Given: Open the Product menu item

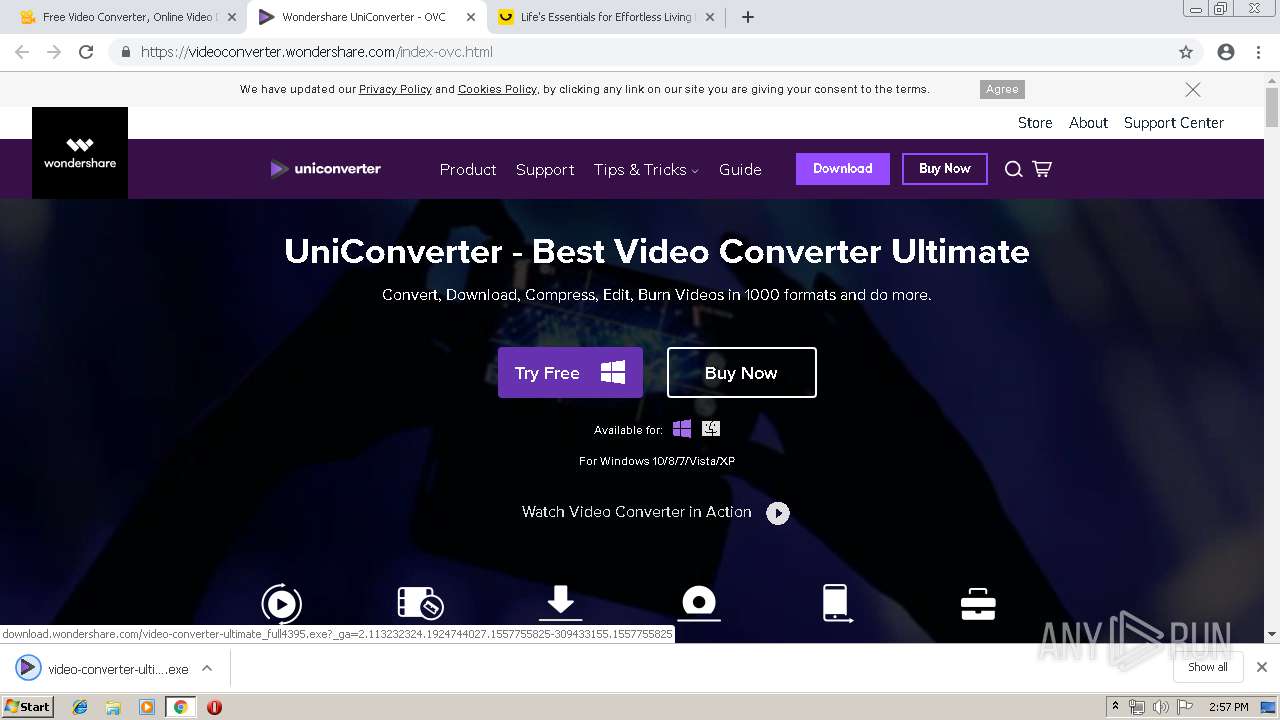Looking at the screenshot, I should tap(468, 170).
